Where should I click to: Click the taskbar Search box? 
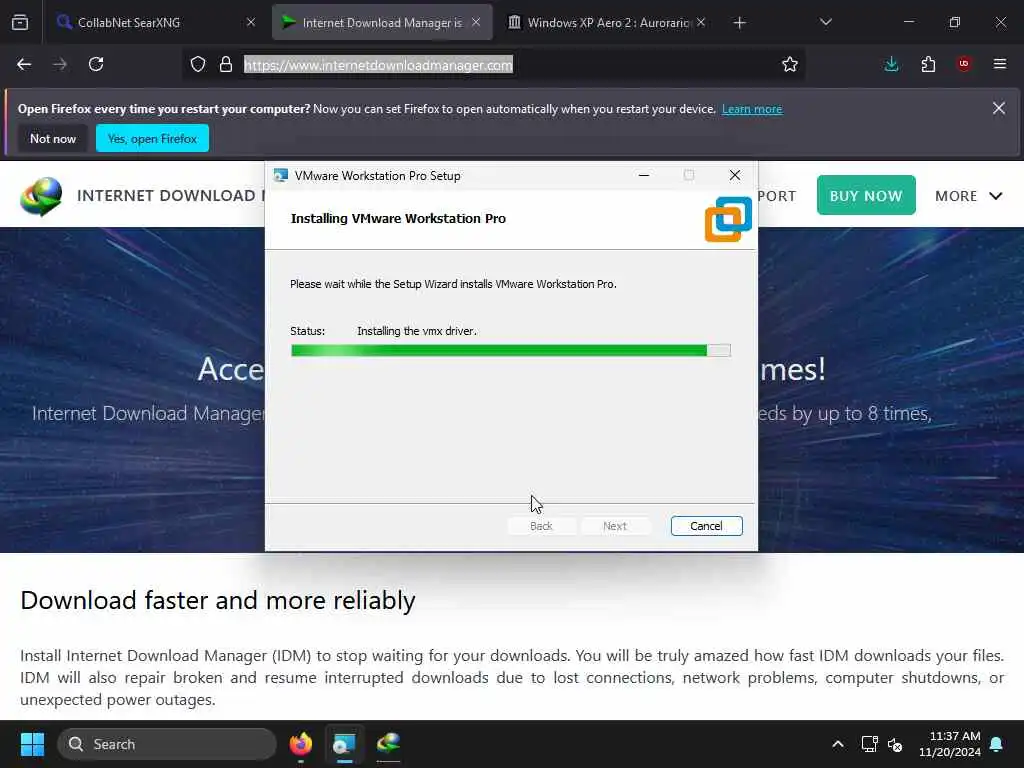point(167,744)
